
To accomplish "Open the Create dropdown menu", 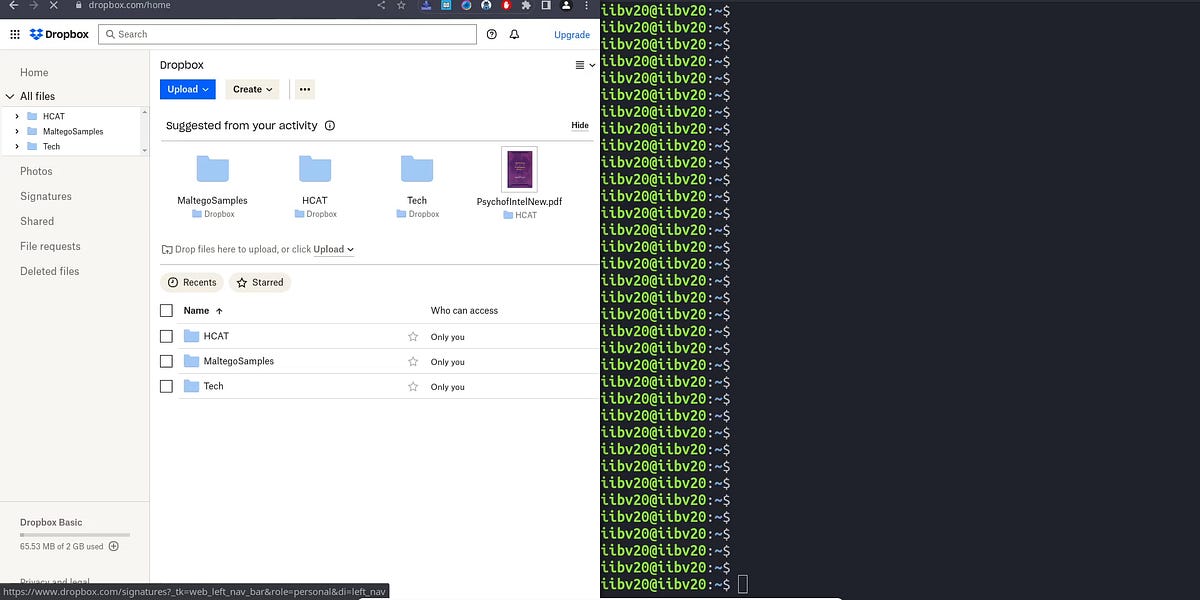I will pos(251,89).
